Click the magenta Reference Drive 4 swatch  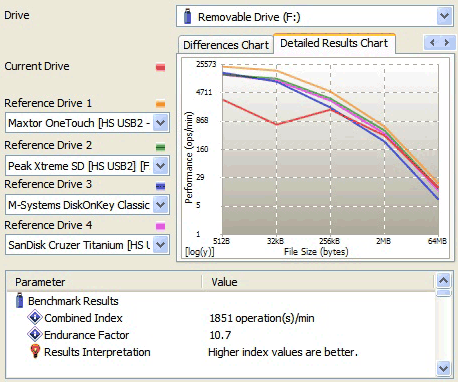160,227
